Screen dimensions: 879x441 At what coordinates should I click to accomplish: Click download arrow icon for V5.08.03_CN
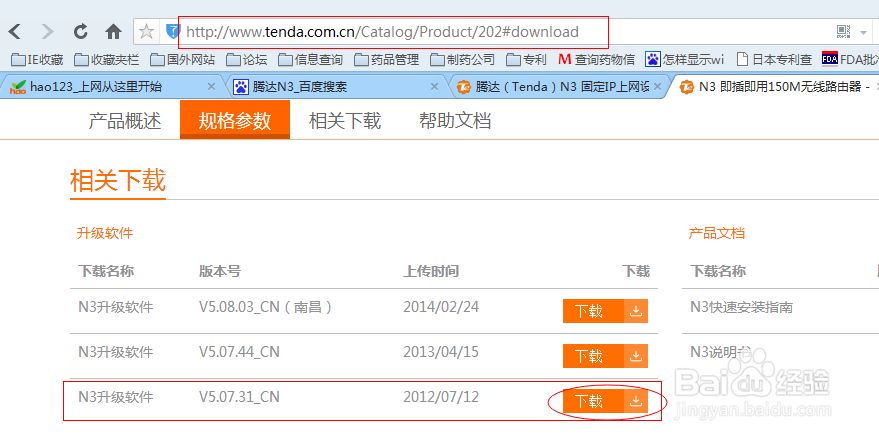(x=636, y=311)
